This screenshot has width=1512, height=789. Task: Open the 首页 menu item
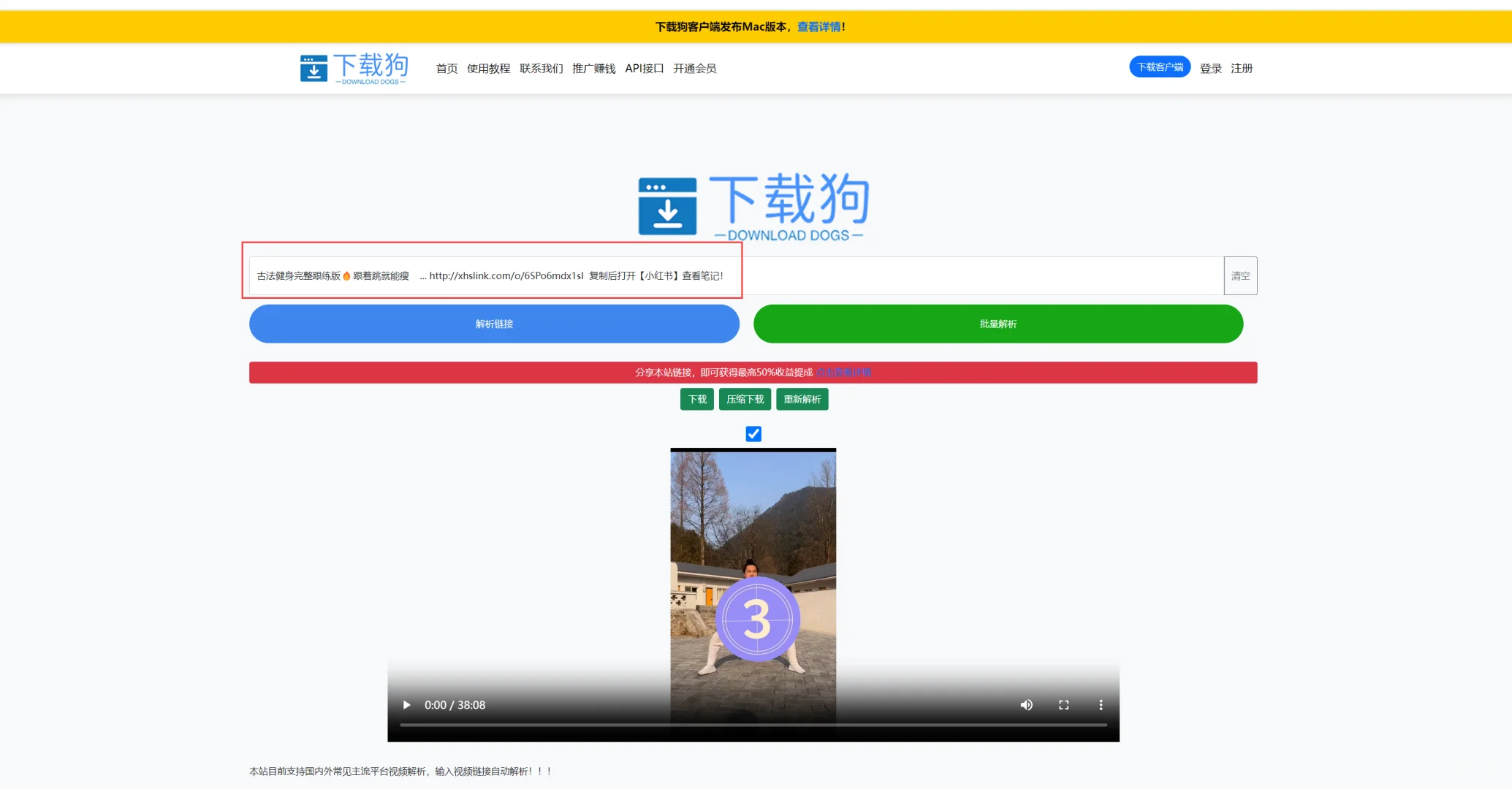[x=446, y=68]
